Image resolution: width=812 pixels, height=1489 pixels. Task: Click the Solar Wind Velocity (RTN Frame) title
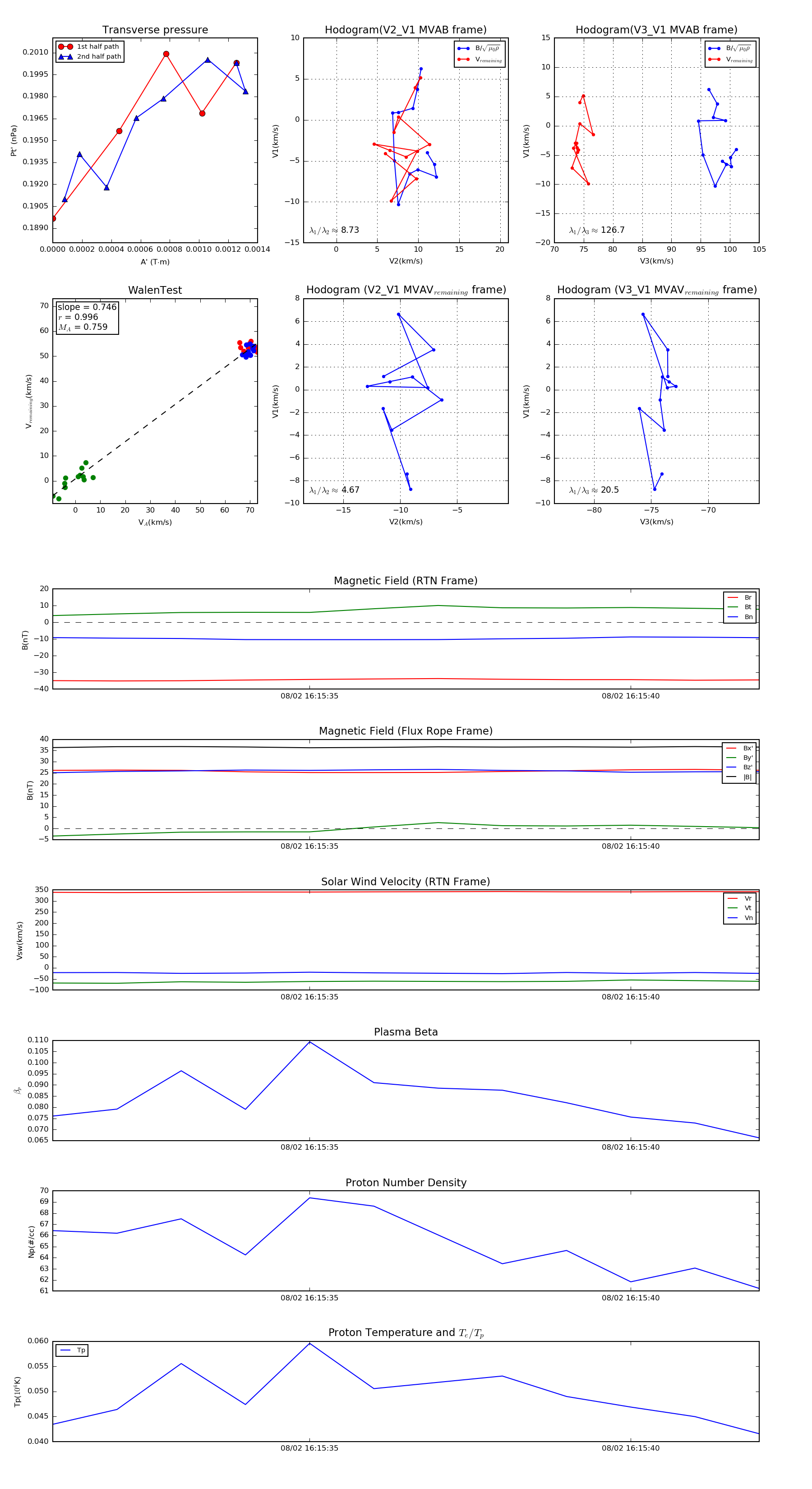(x=406, y=882)
